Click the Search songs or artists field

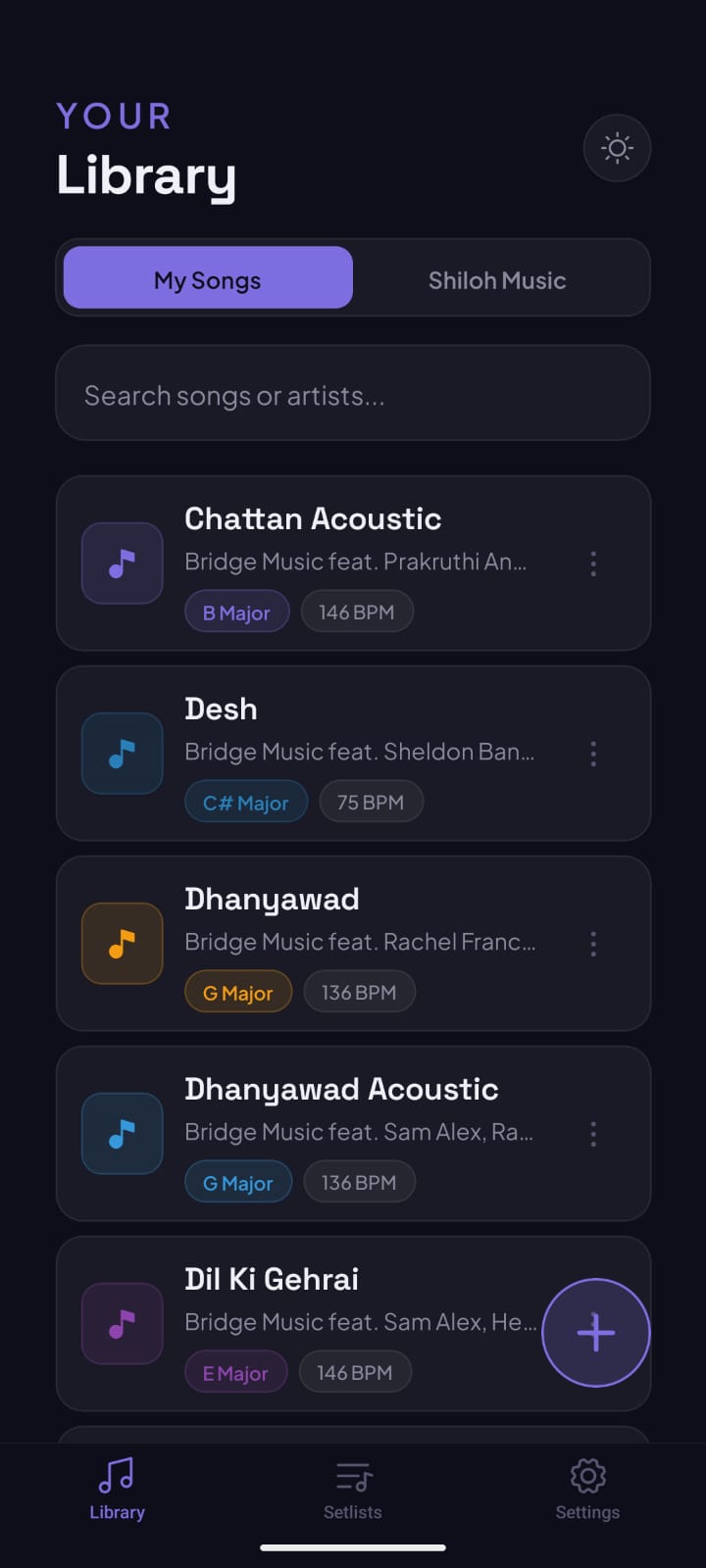point(352,395)
